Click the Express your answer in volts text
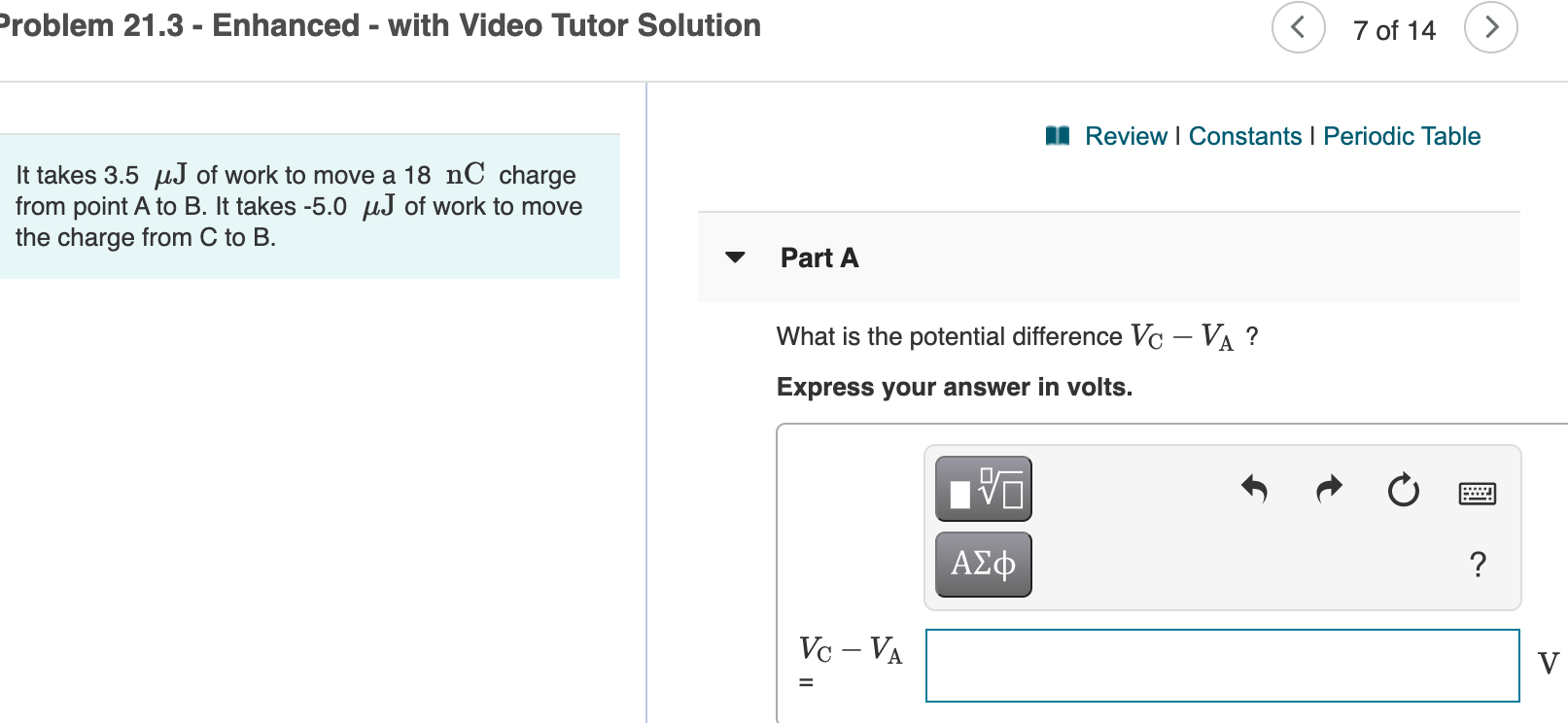Screen dimensions: 1568x723 pos(955,387)
